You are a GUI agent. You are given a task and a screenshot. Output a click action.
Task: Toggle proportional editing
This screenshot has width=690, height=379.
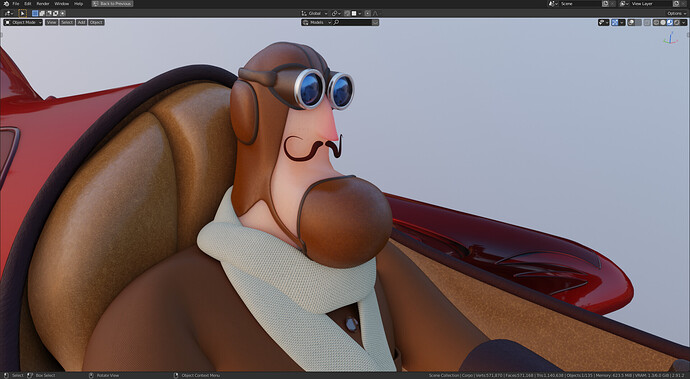[368, 14]
